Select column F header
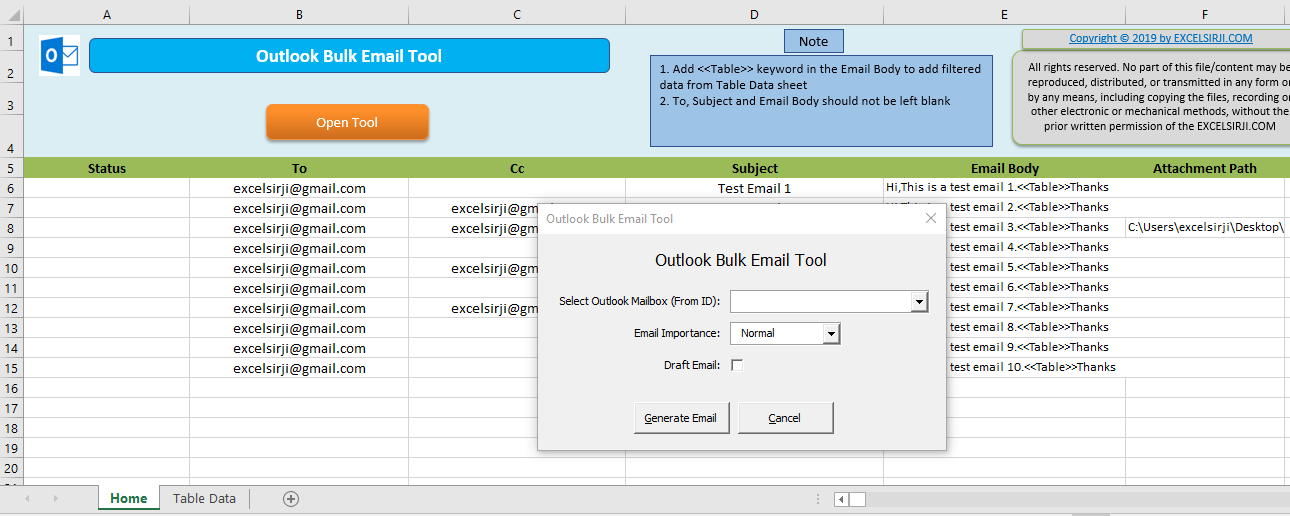Image resolution: width=1290 pixels, height=516 pixels. pos(1205,14)
